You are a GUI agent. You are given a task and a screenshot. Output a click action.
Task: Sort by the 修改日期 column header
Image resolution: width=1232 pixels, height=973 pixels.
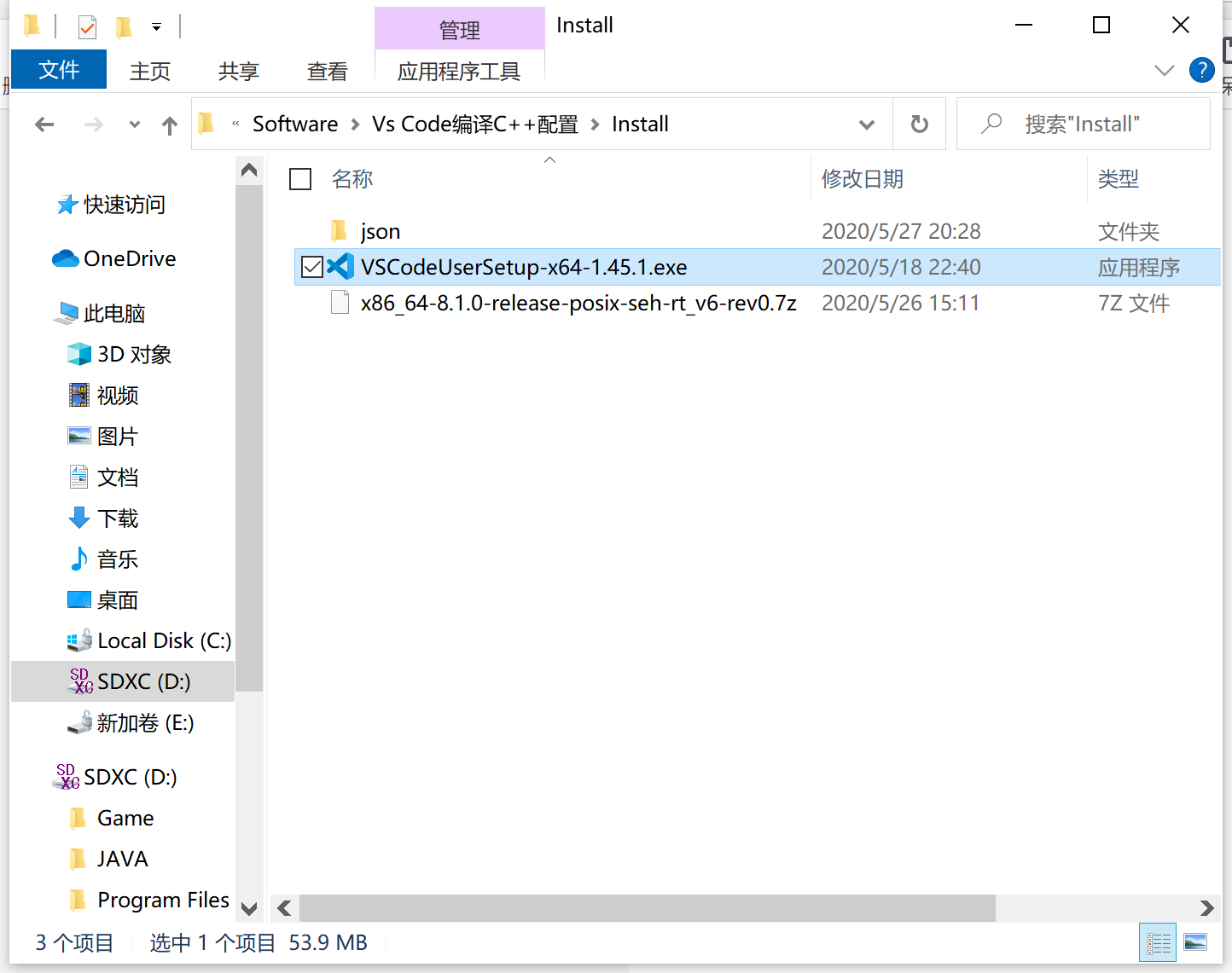pos(863,179)
